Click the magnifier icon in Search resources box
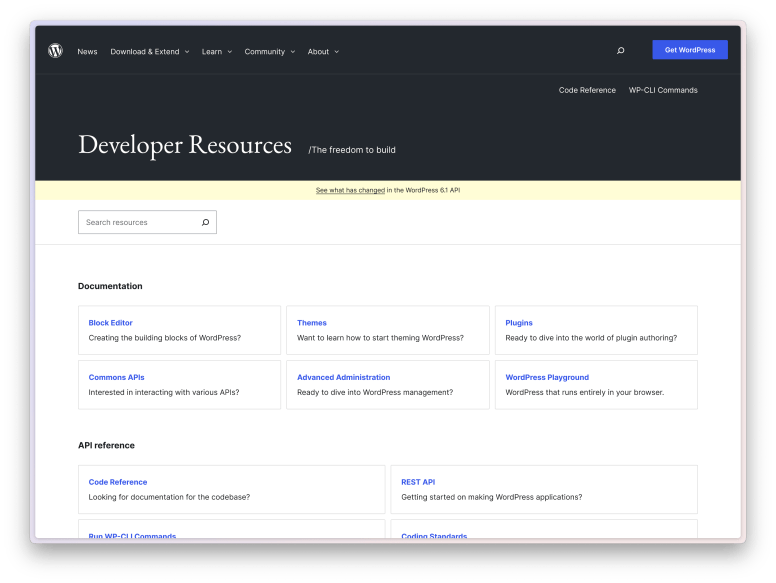Image resolution: width=776 pixels, height=583 pixels. point(205,222)
